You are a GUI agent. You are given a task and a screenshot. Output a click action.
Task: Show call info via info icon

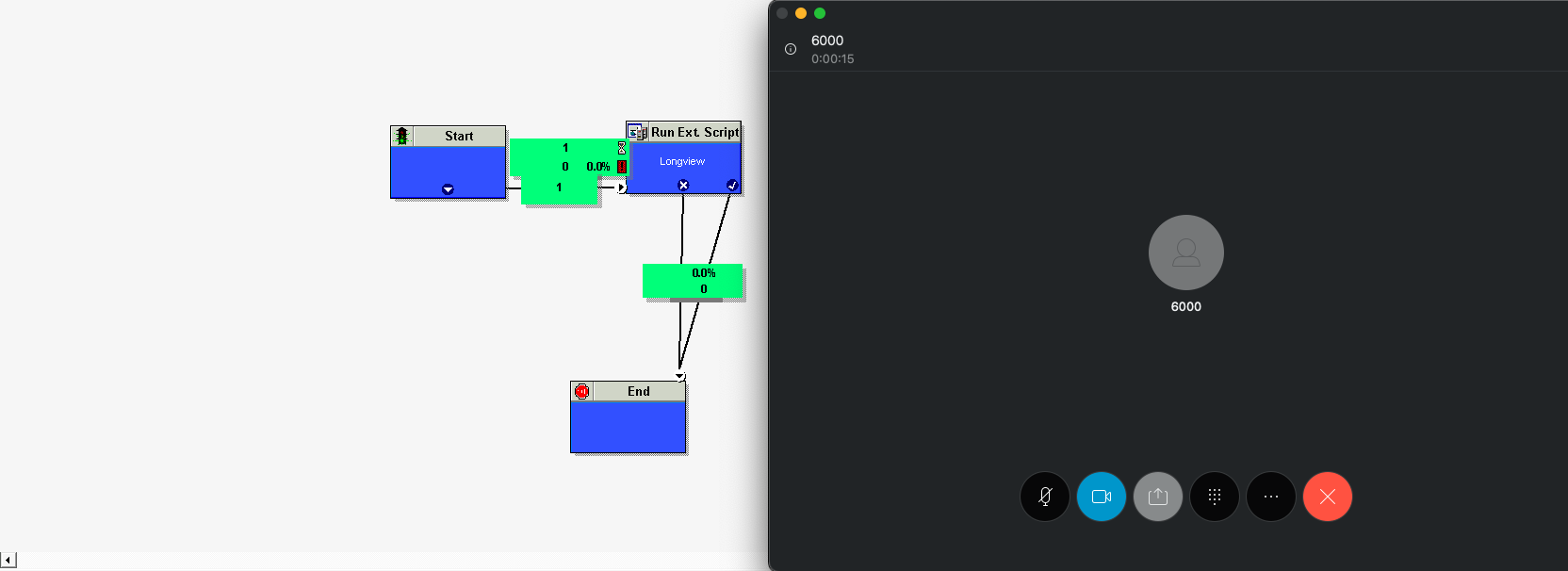click(791, 49)
